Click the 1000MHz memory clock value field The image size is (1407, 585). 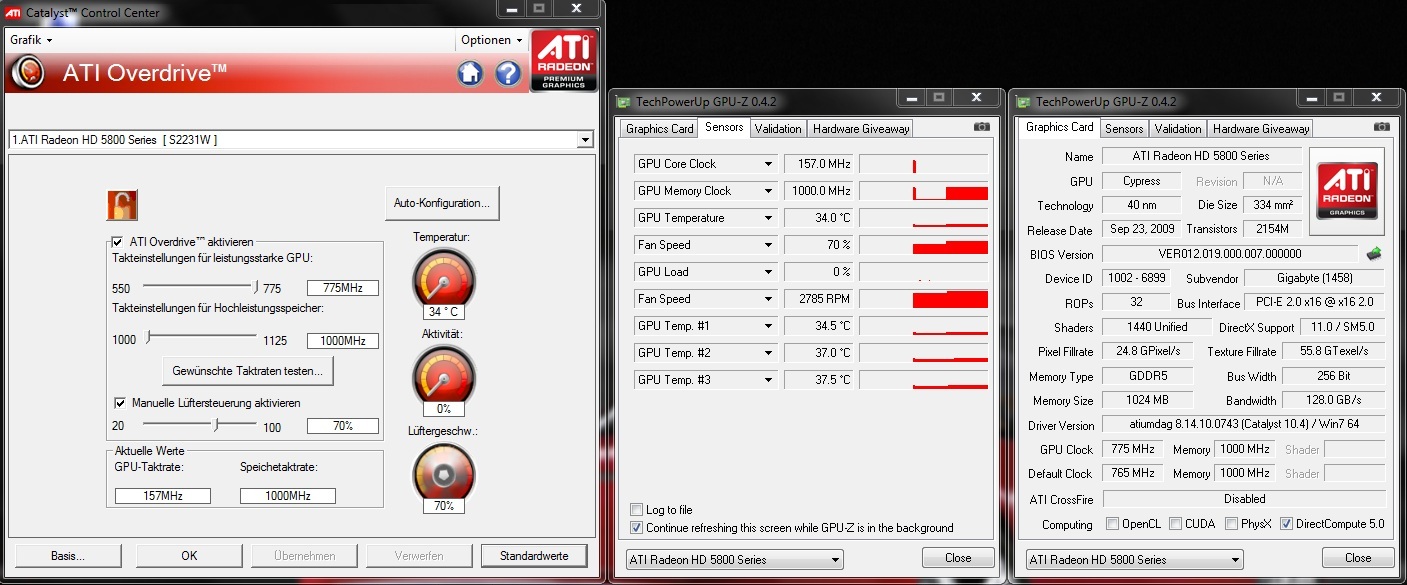(x=343, y=340)
